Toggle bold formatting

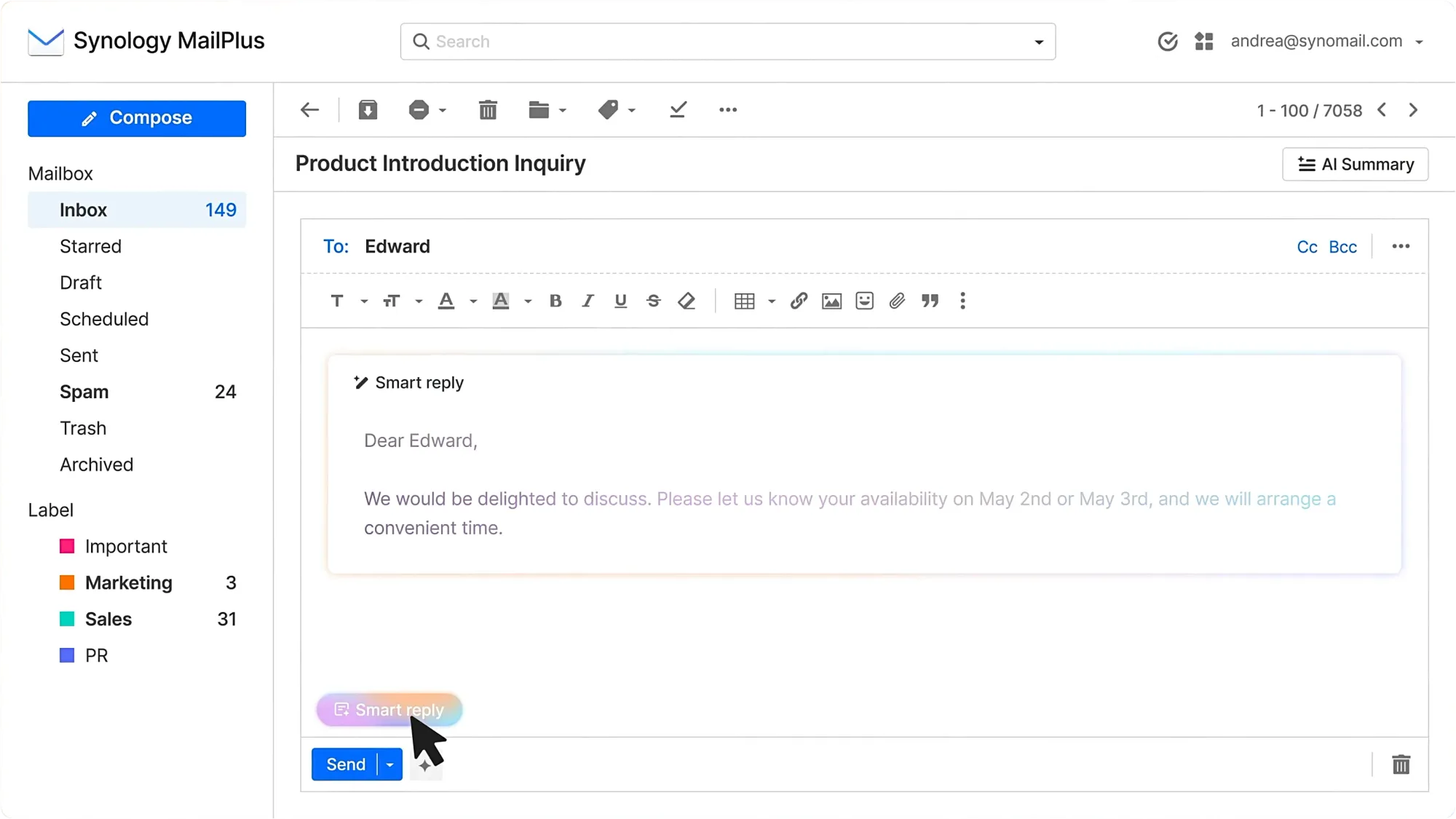point(555,301)
